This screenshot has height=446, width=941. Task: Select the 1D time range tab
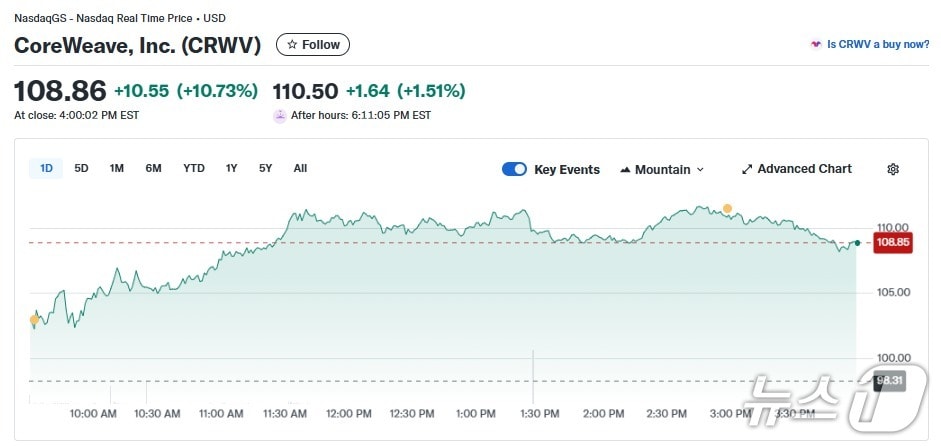point(47,168)
